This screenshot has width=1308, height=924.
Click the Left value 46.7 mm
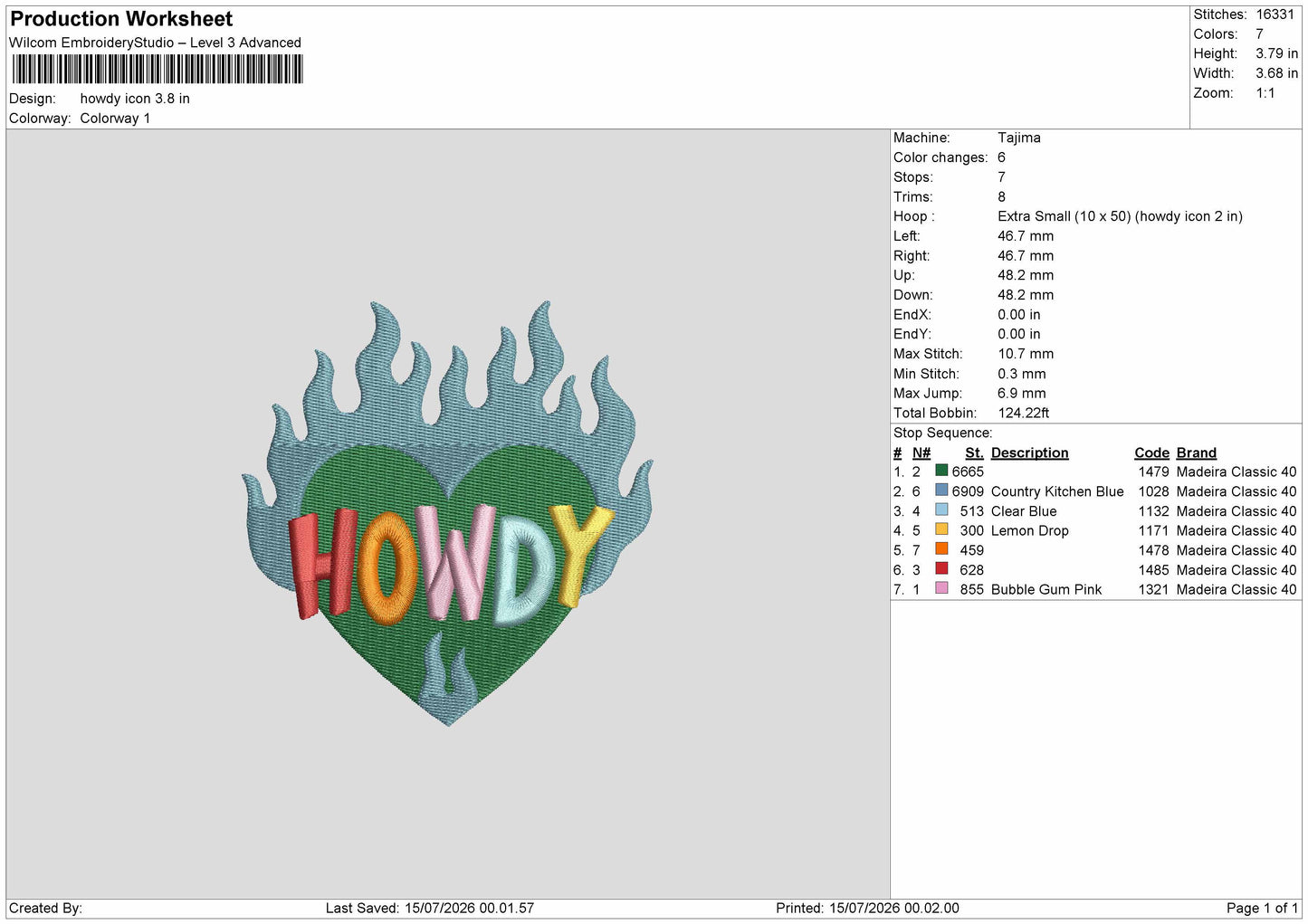click(x=1026, y=236)
